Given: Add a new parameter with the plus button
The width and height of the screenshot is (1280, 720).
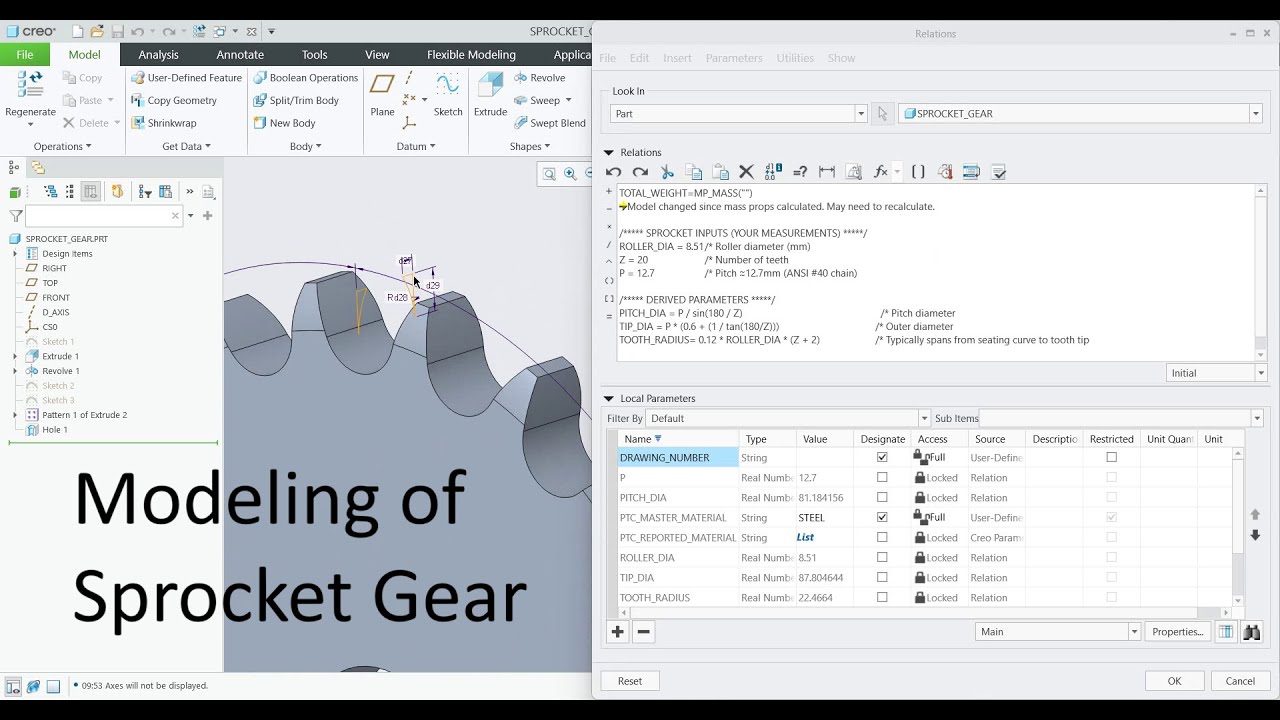Looking at the screenshot, I should tap(617, 632).
